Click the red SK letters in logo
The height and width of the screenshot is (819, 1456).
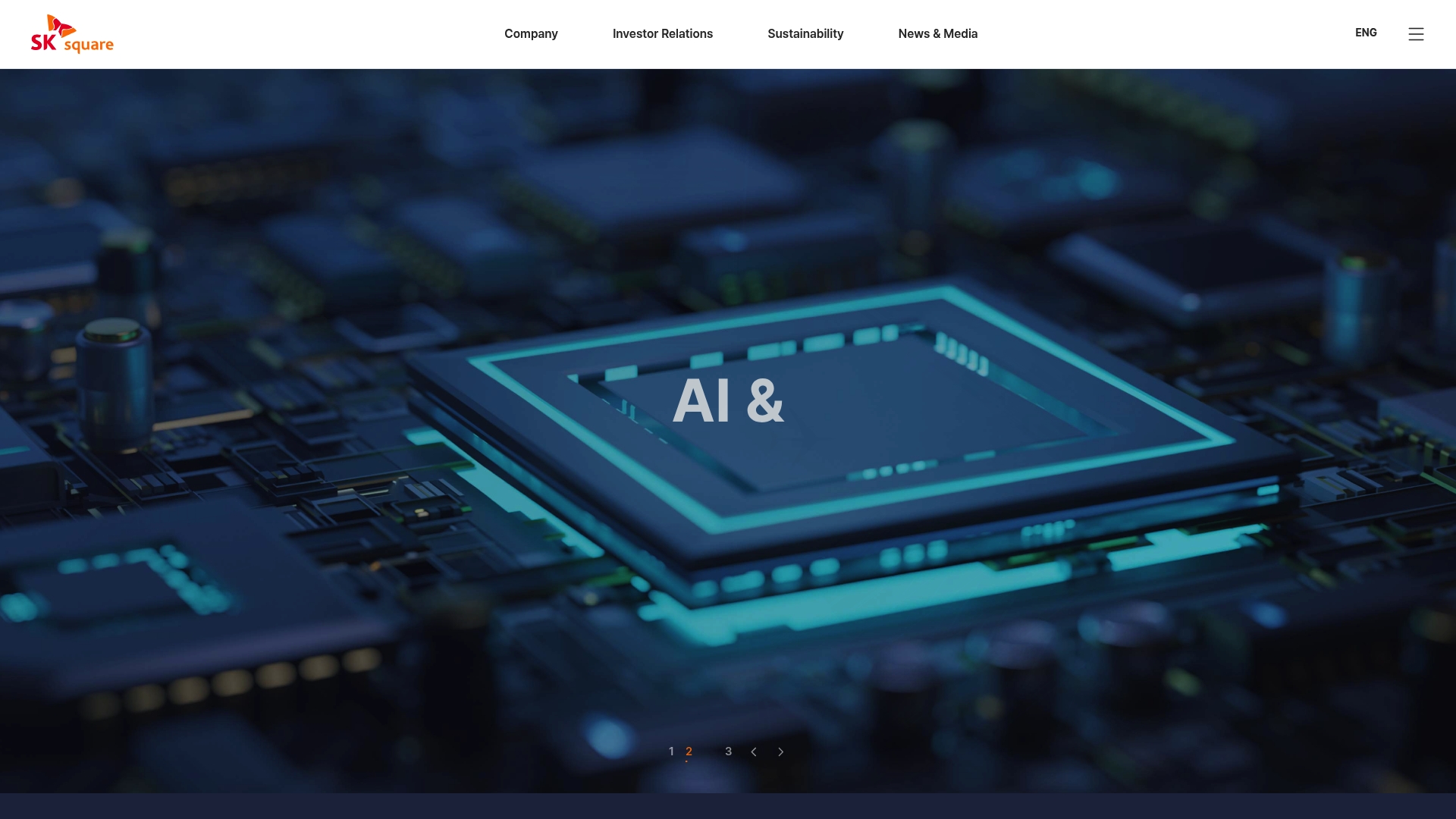[43, 43]
